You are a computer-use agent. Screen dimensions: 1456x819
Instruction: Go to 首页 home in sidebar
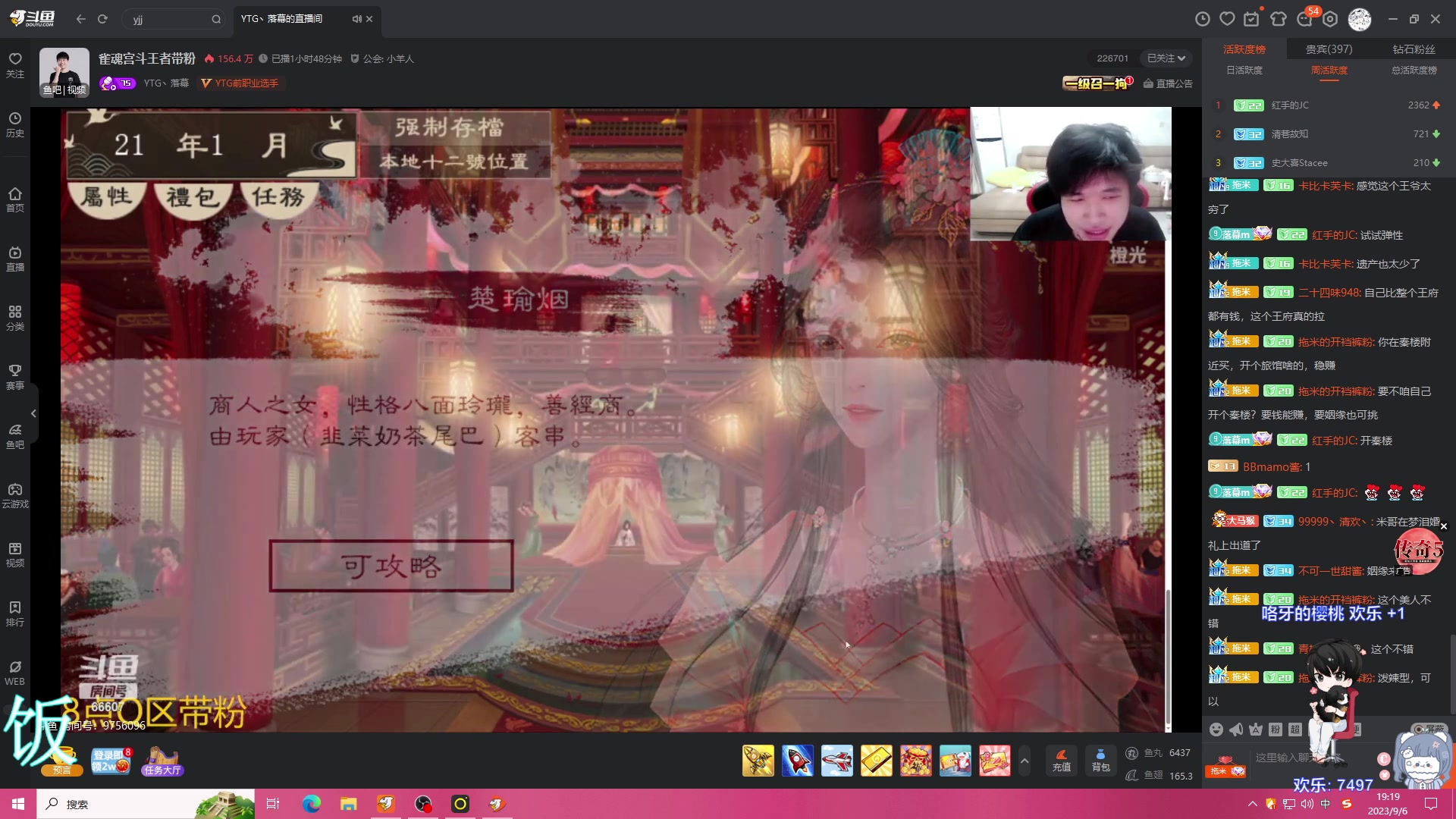[15, 199]
